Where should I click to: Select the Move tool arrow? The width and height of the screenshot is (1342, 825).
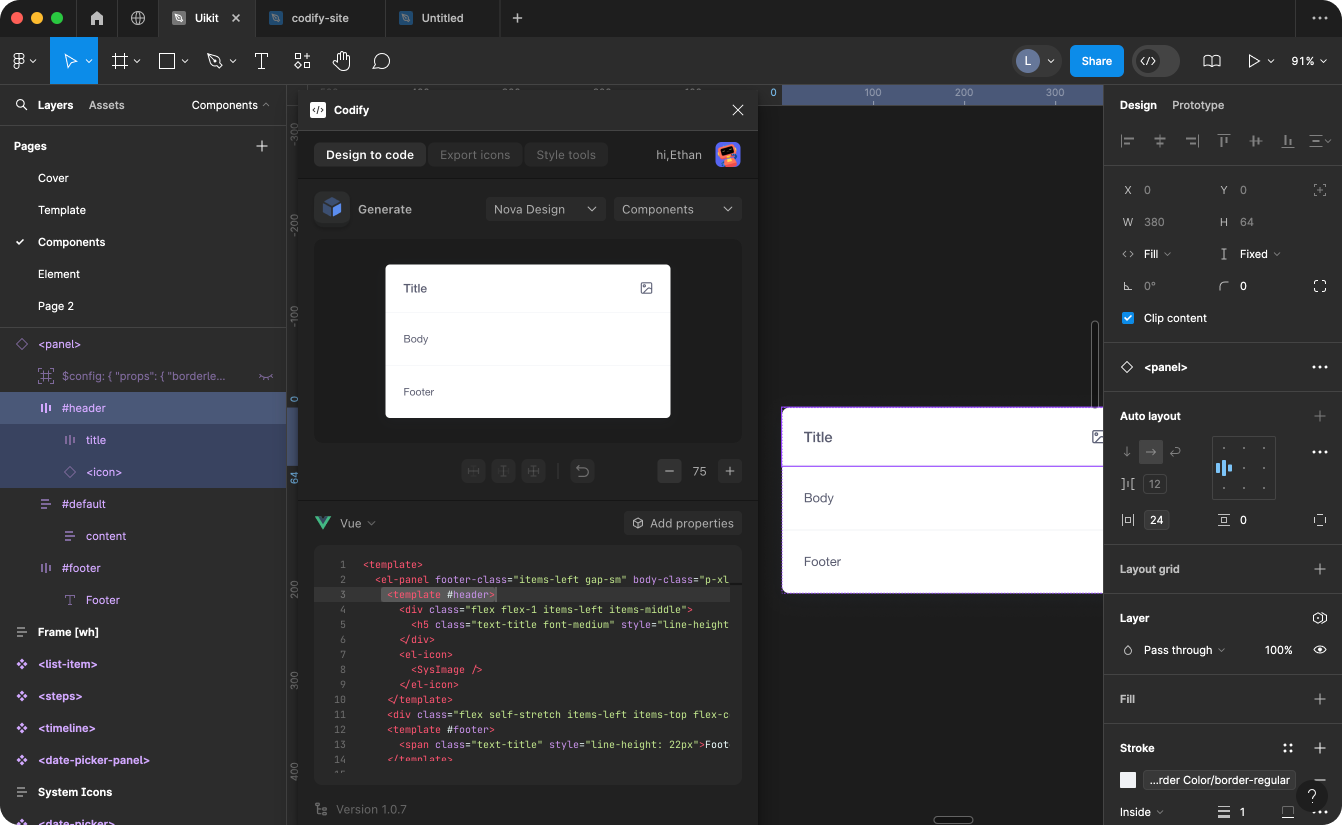[x=70, y=61]
